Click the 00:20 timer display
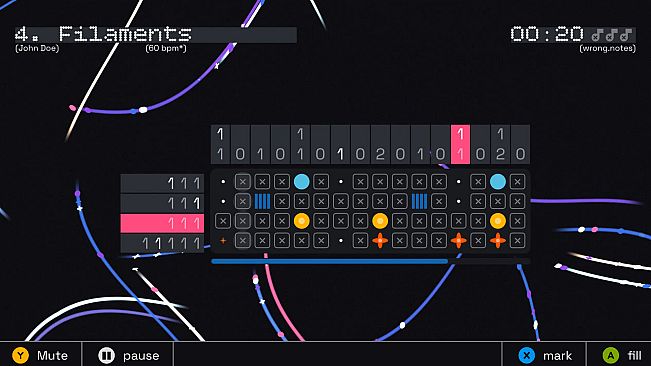651x366 pixels. [x=547, y=34]
